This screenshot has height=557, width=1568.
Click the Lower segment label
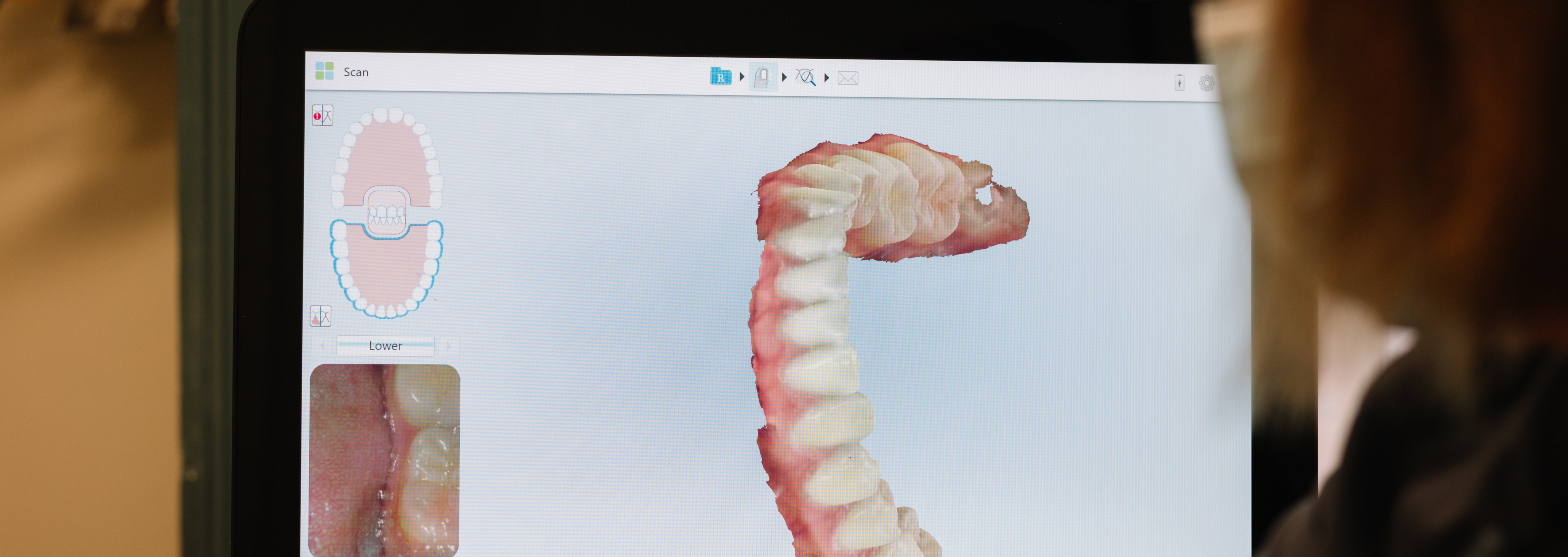[385, 346]
